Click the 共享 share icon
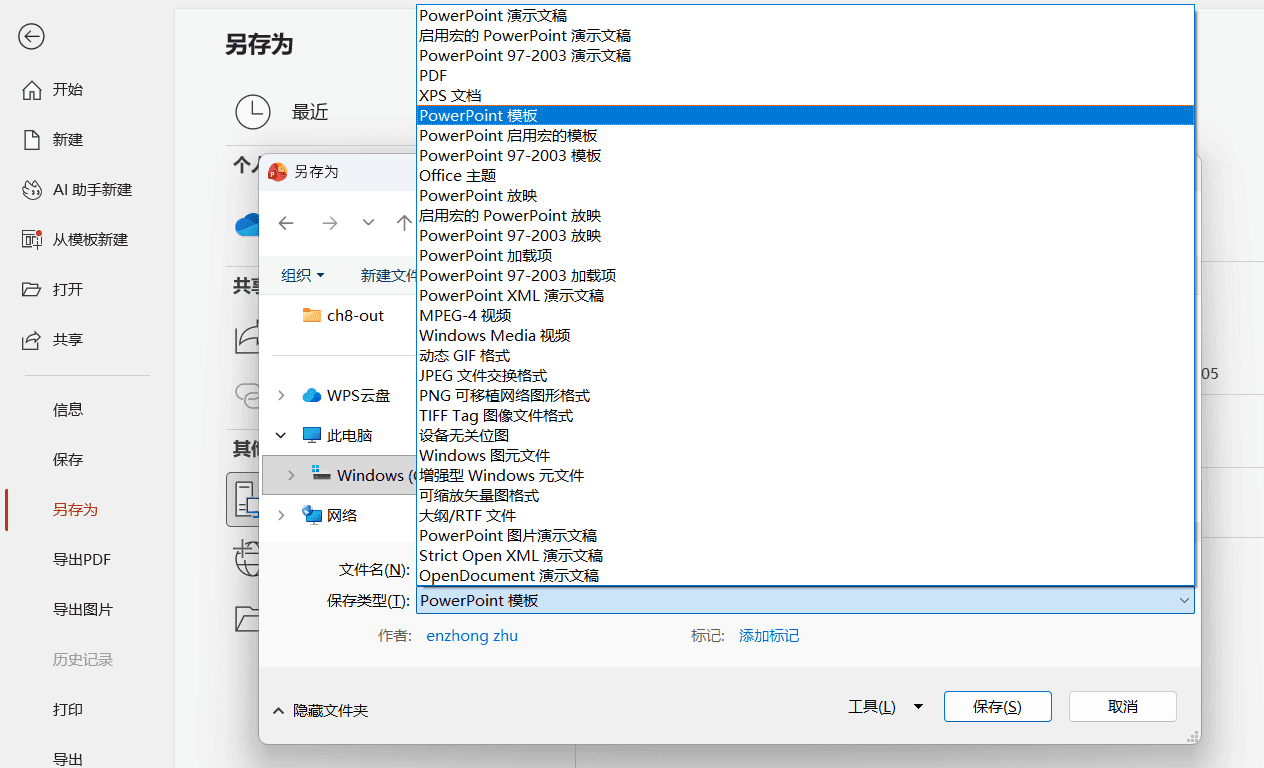The image size is (1264, 768). [x=32, y=340]
